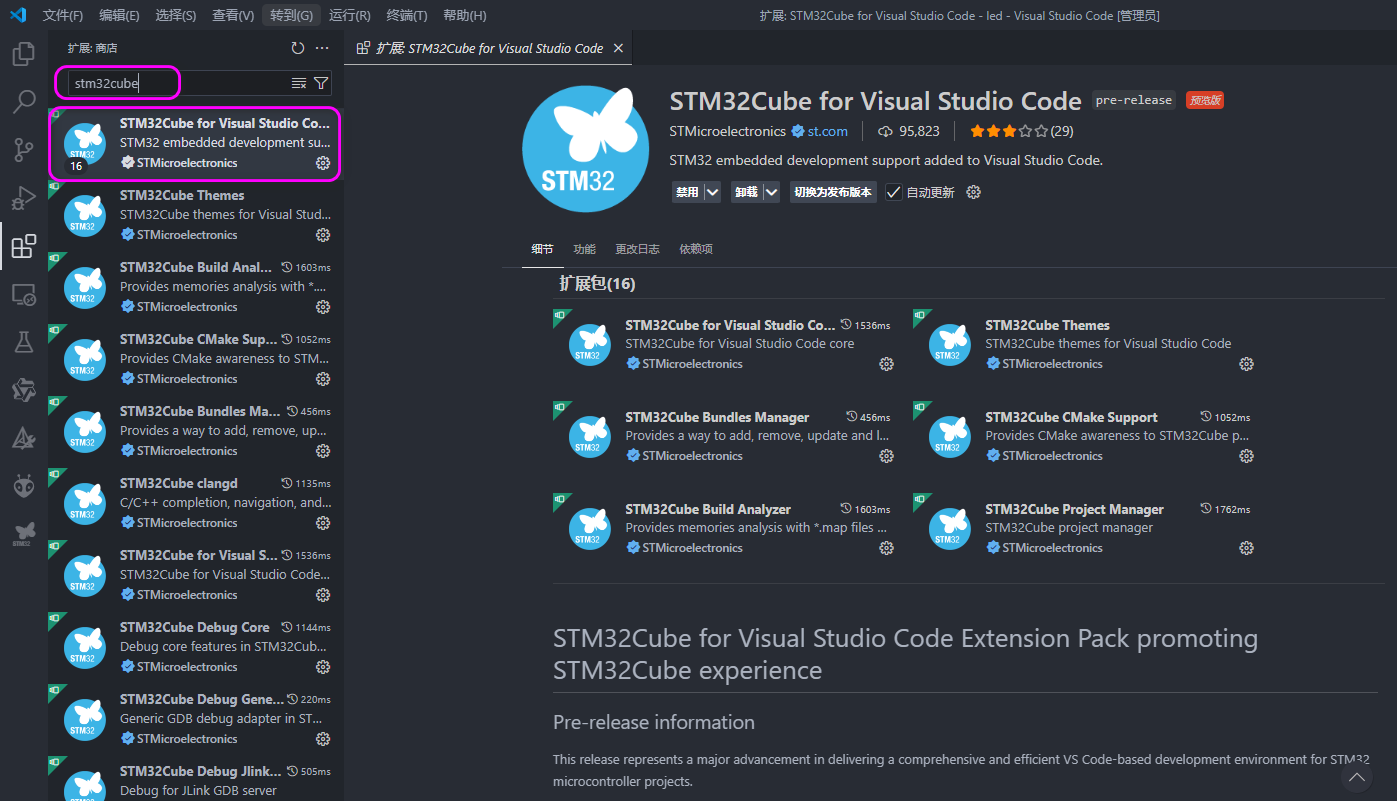Open gear menu for STM32Cube Themes list item
The image size is (1397, 801).
(323, 235)
